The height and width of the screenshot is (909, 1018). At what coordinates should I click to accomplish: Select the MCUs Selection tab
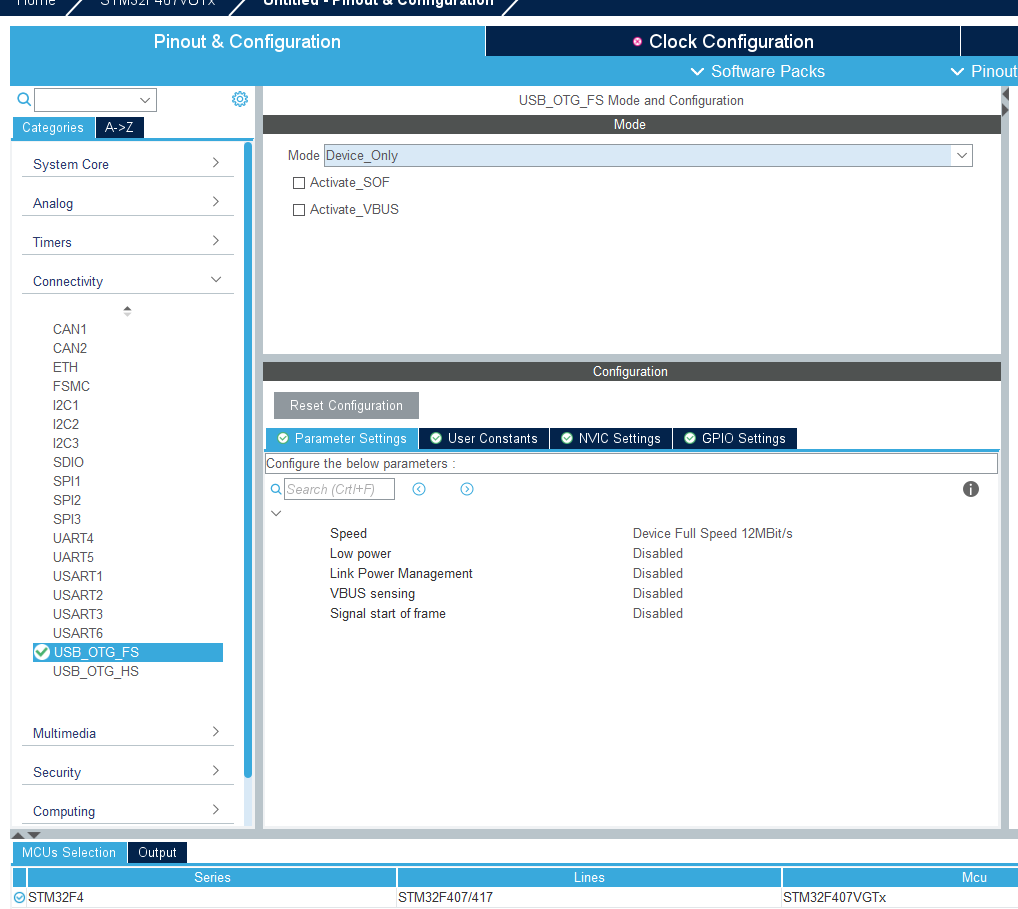pyautogui.click(x=69, y=852)
